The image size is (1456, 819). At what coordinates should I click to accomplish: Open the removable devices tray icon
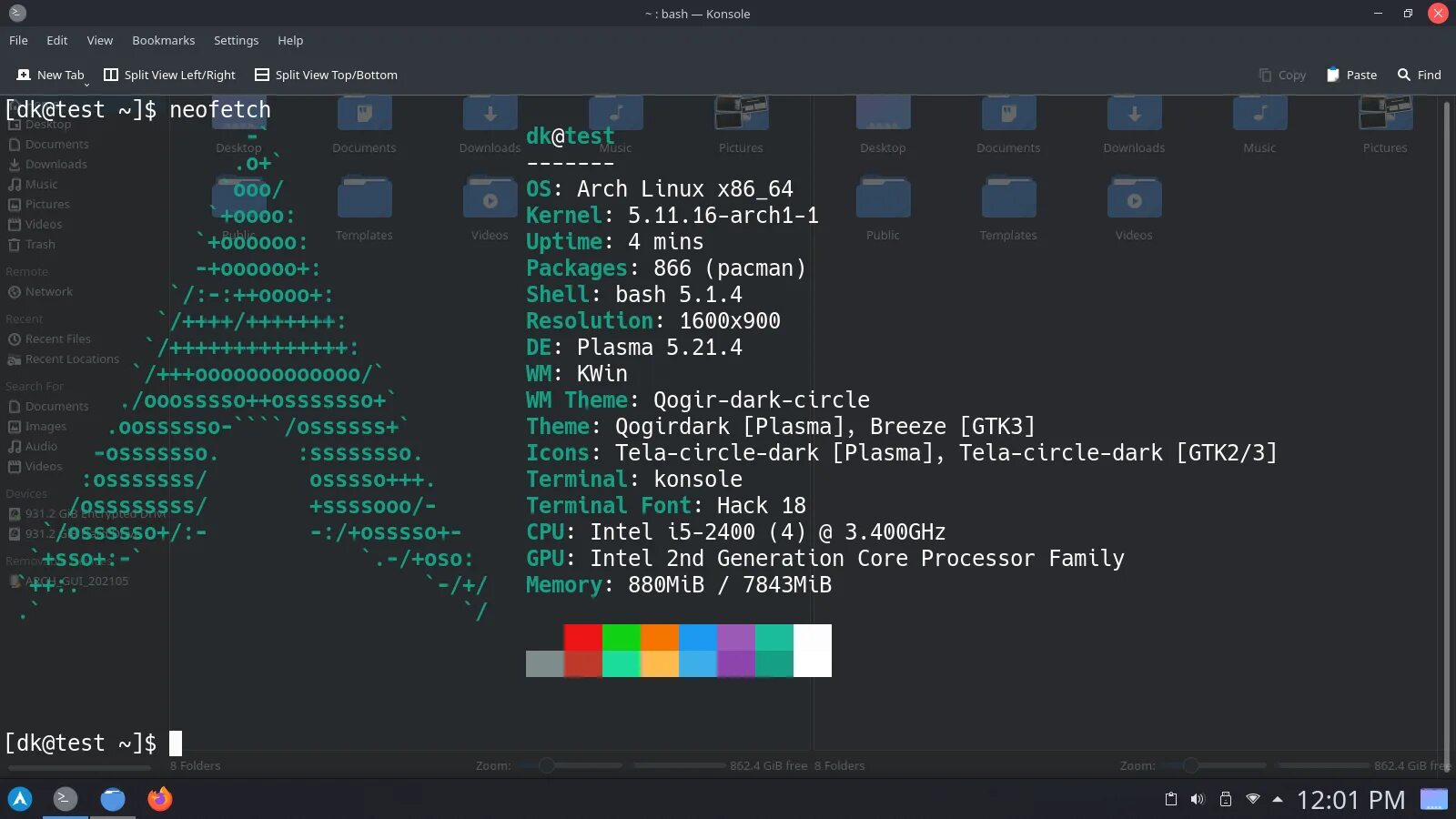[x=1226, y=799]
